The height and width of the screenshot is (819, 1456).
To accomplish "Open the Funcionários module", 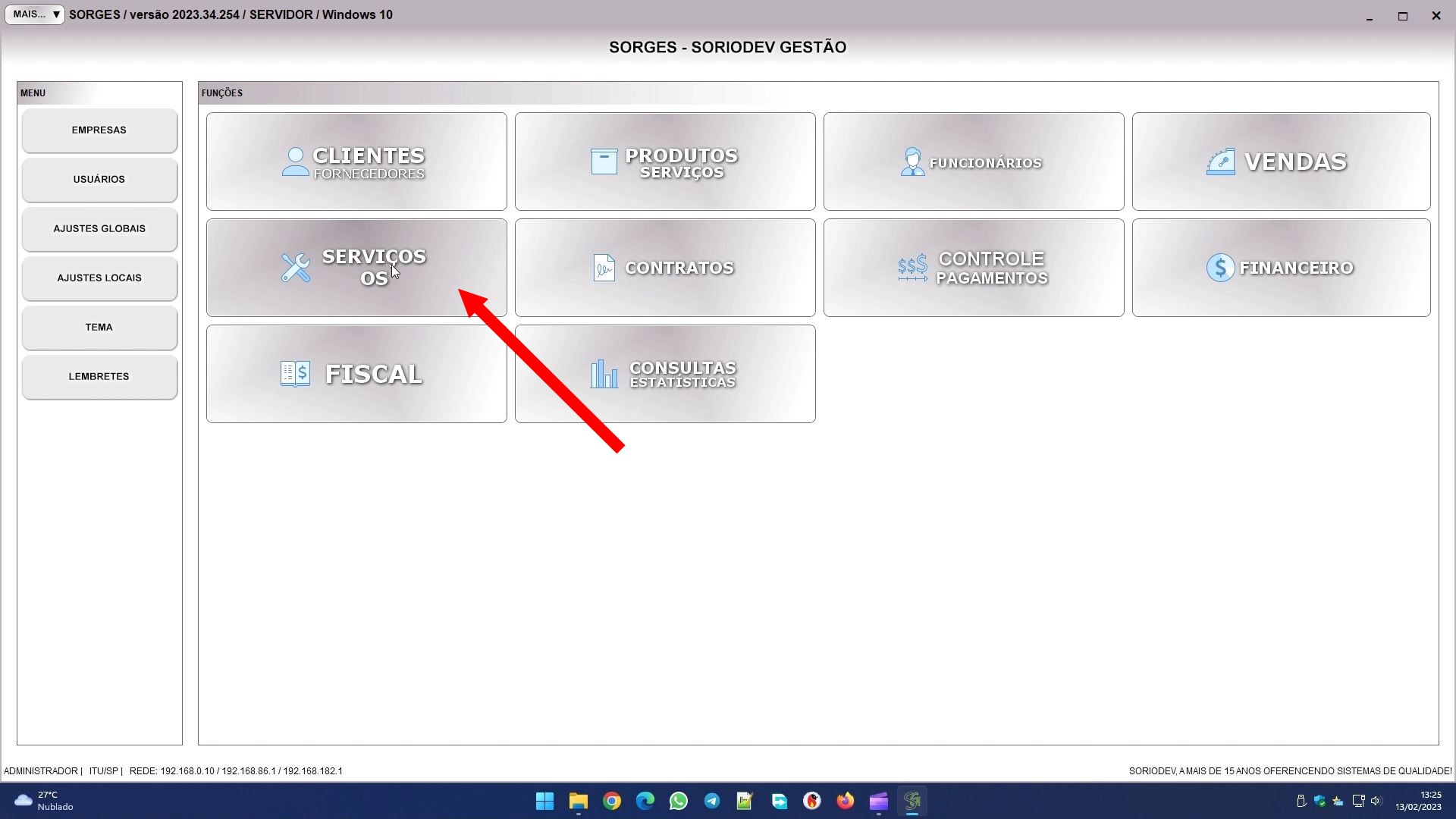I will point(974,162).
